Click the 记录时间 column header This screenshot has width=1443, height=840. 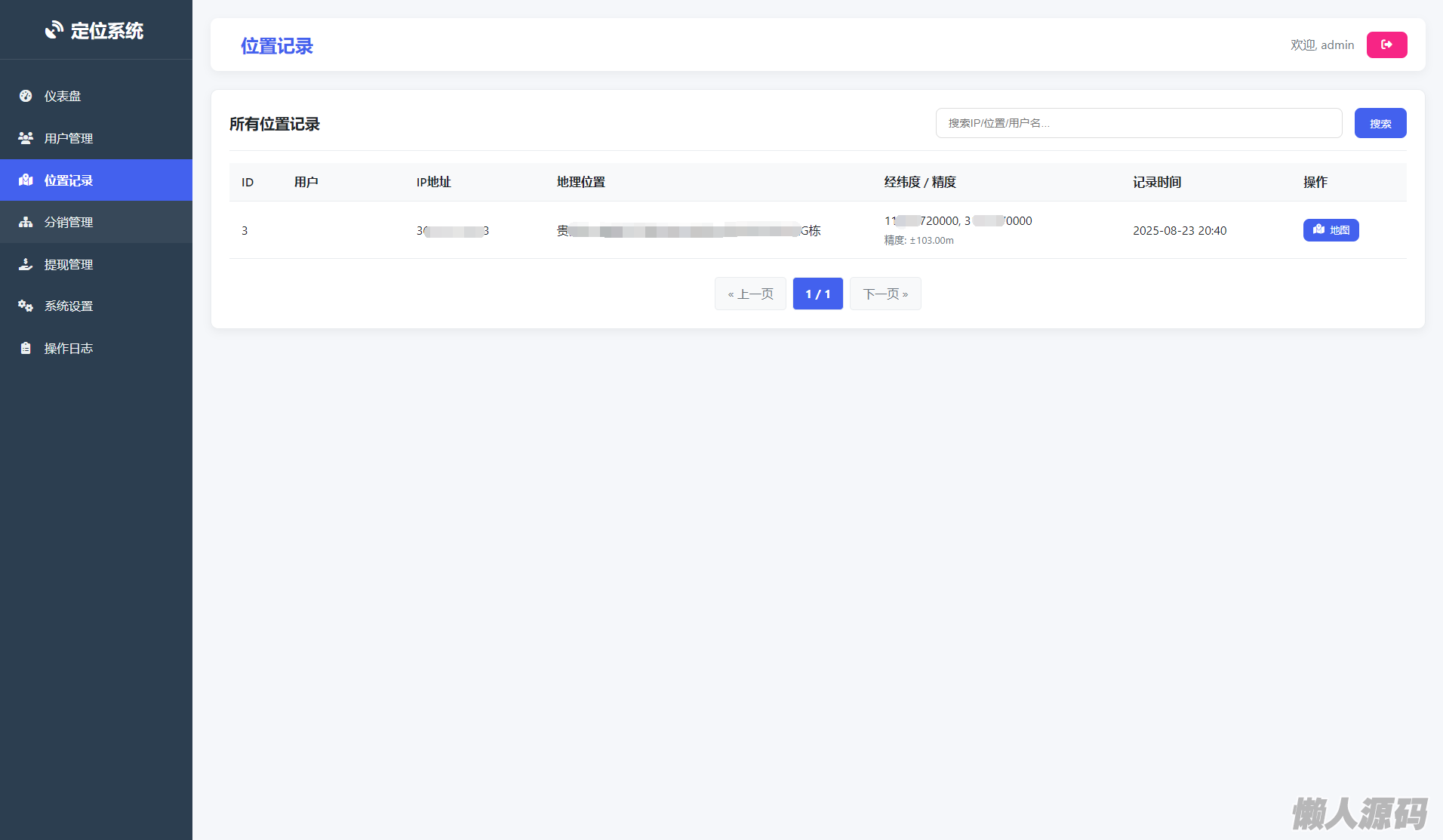1157,182
